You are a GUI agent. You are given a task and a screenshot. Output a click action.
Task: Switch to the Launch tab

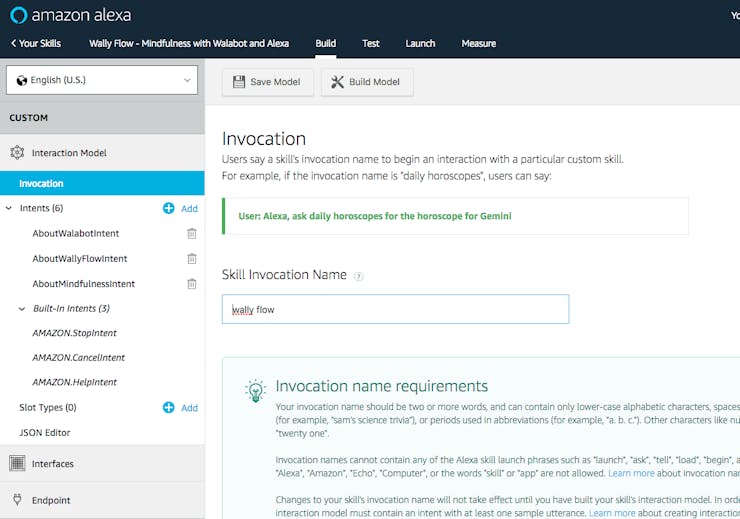pyautogui.click(x=420, y=43)
